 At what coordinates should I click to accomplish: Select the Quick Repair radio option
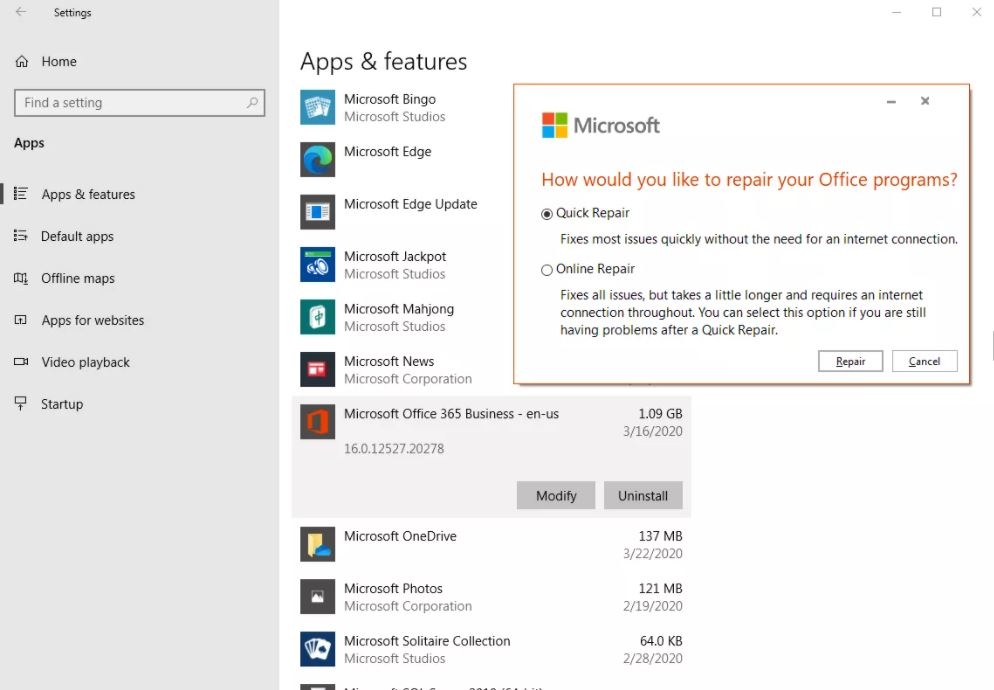pyautogui.click(x=547, y=214)
